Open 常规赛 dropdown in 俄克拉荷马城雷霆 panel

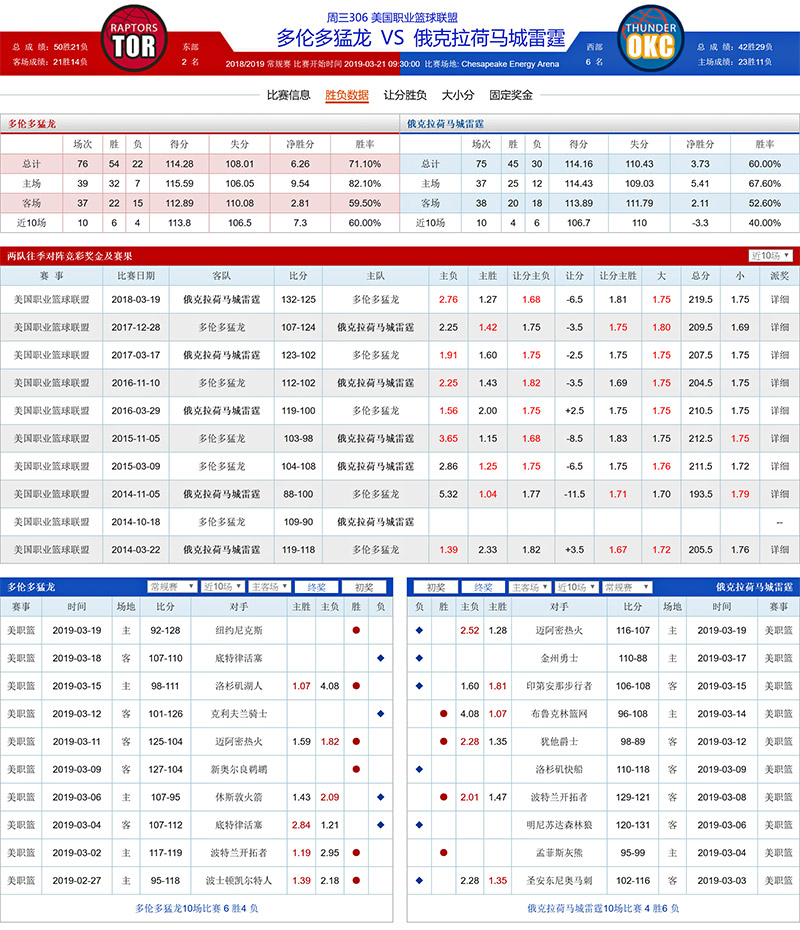click(627, 587)
